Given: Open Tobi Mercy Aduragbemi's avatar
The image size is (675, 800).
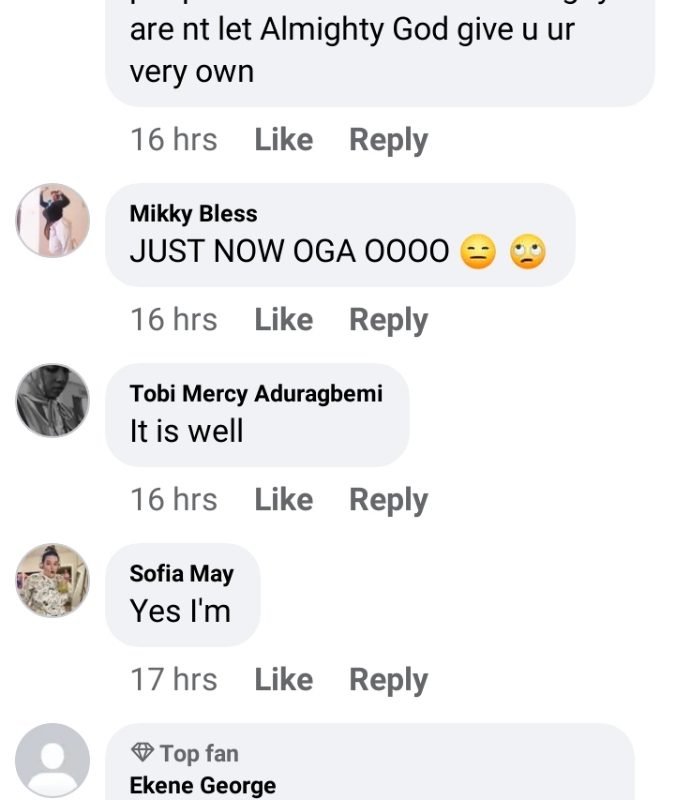Looking at the screenshot, I should coord(53,401).
